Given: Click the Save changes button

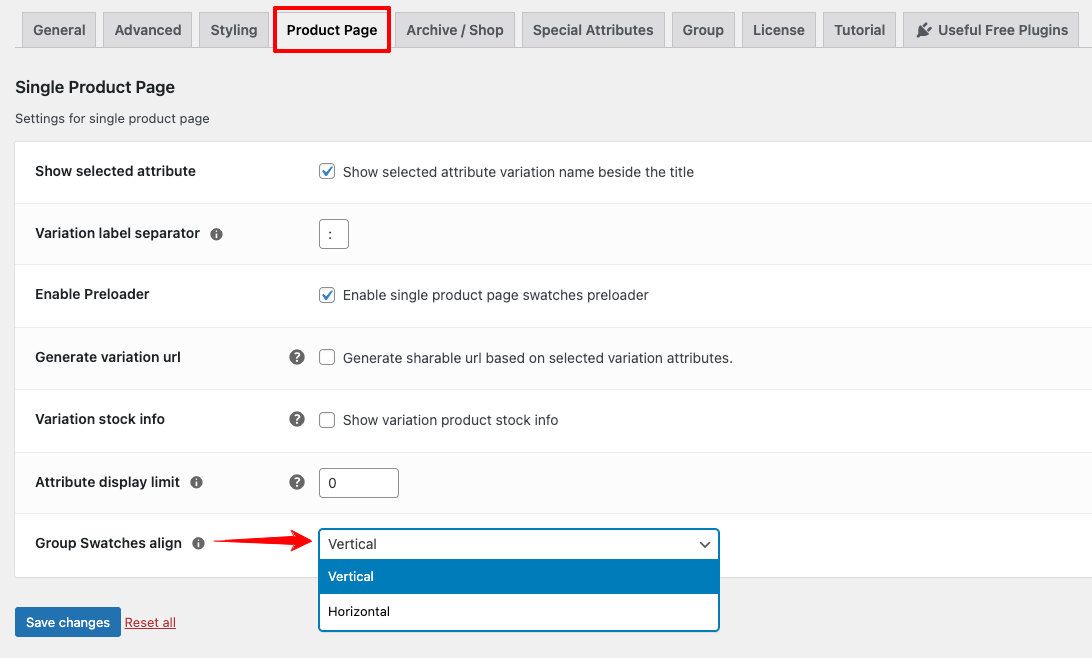Looking at the screenshot, I should (x=68, y=622).
